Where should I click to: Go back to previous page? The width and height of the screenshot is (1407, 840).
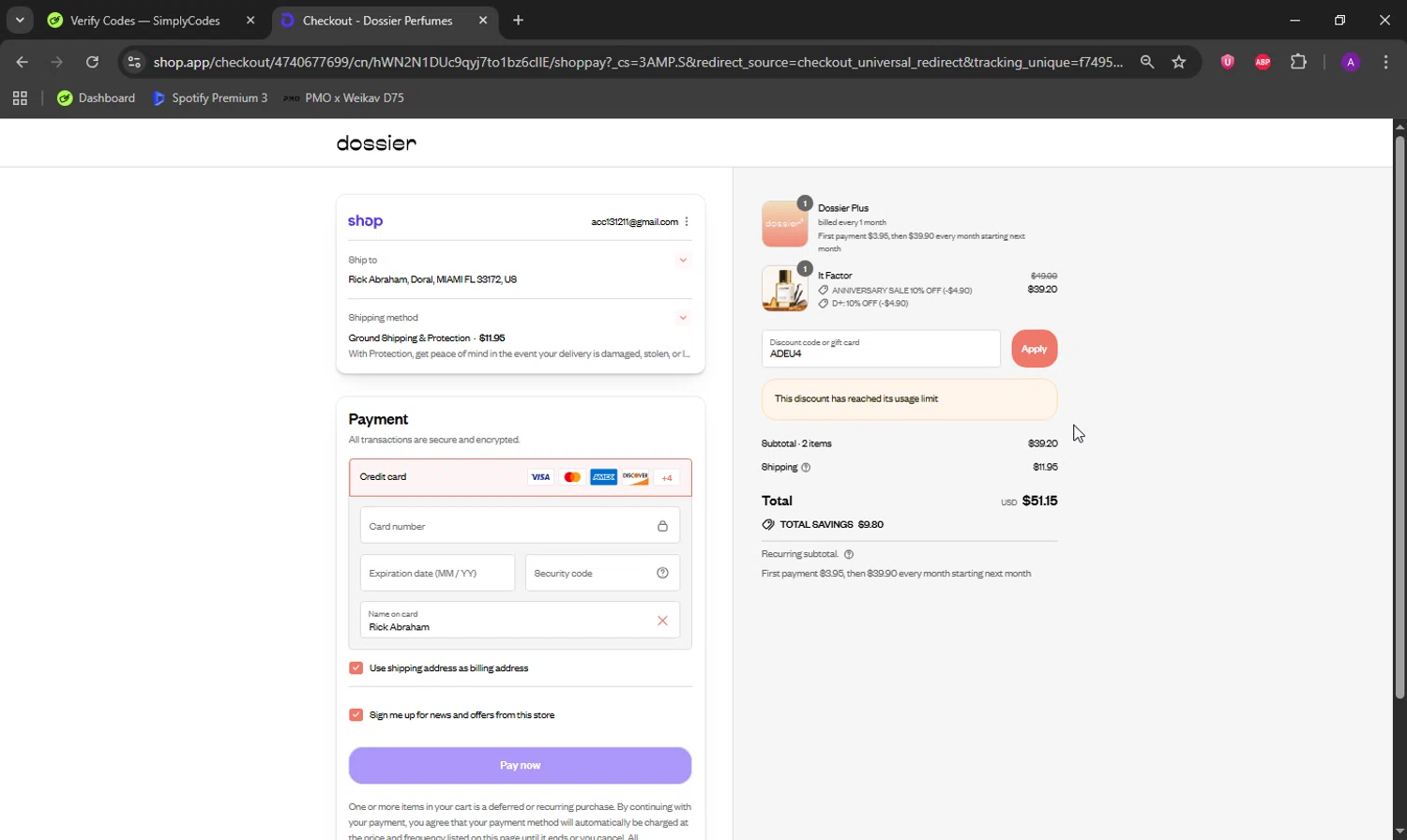(x=23, y=62)
